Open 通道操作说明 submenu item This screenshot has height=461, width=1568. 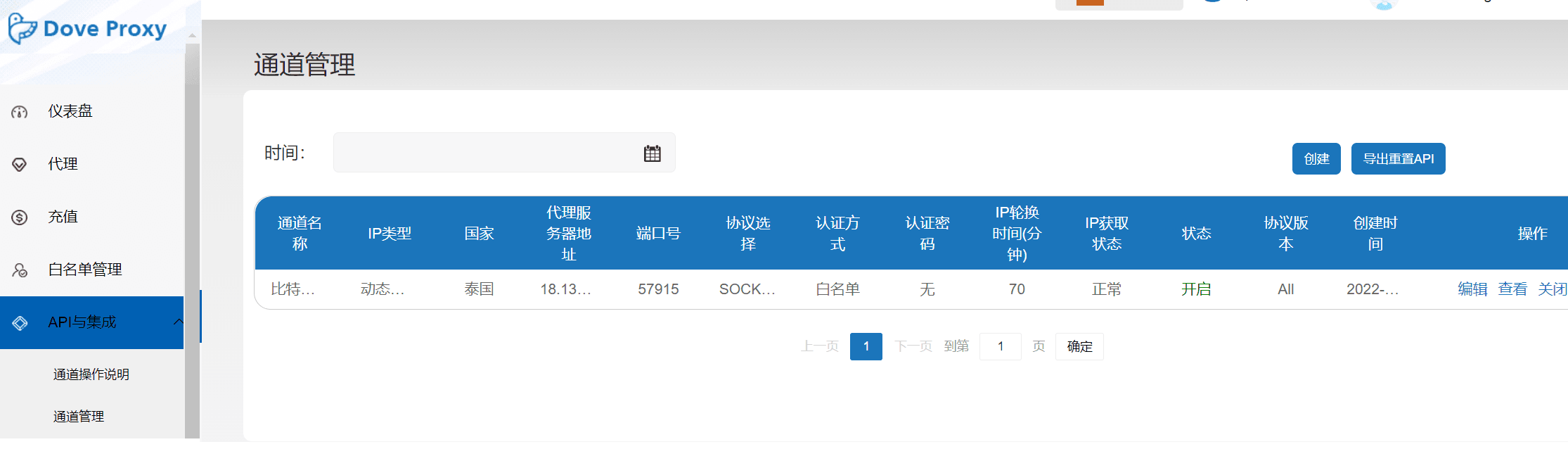pyautogui.click(x=91, y=374)
